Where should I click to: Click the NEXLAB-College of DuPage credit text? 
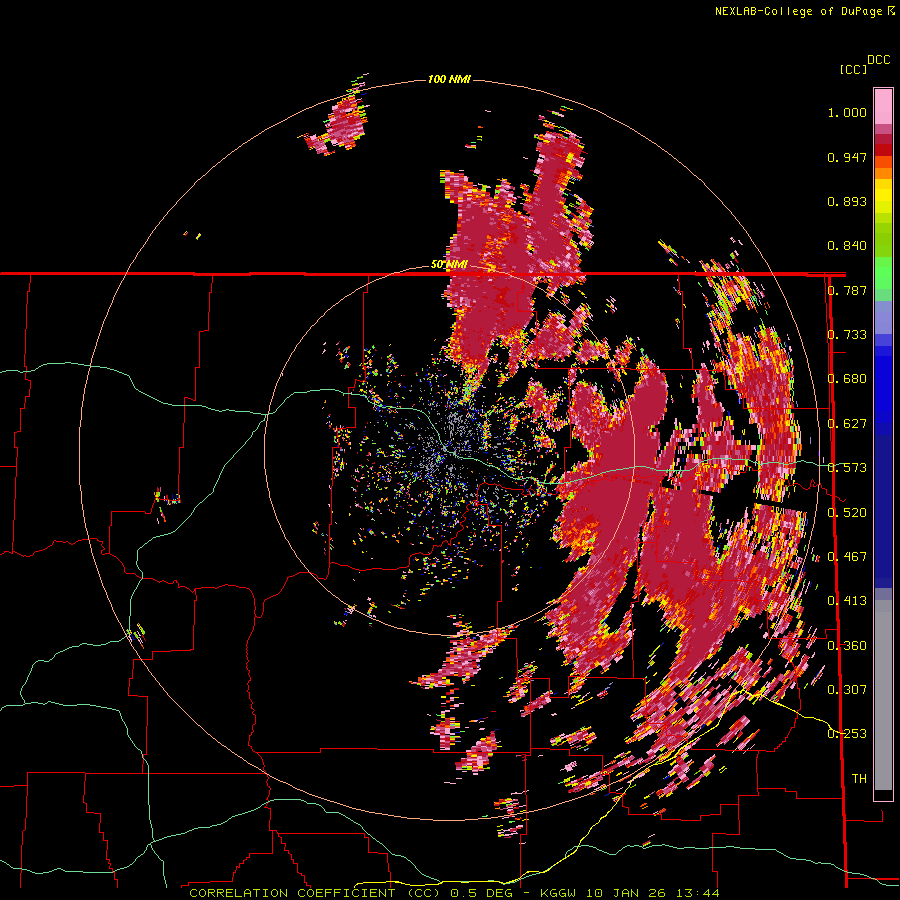800,11
